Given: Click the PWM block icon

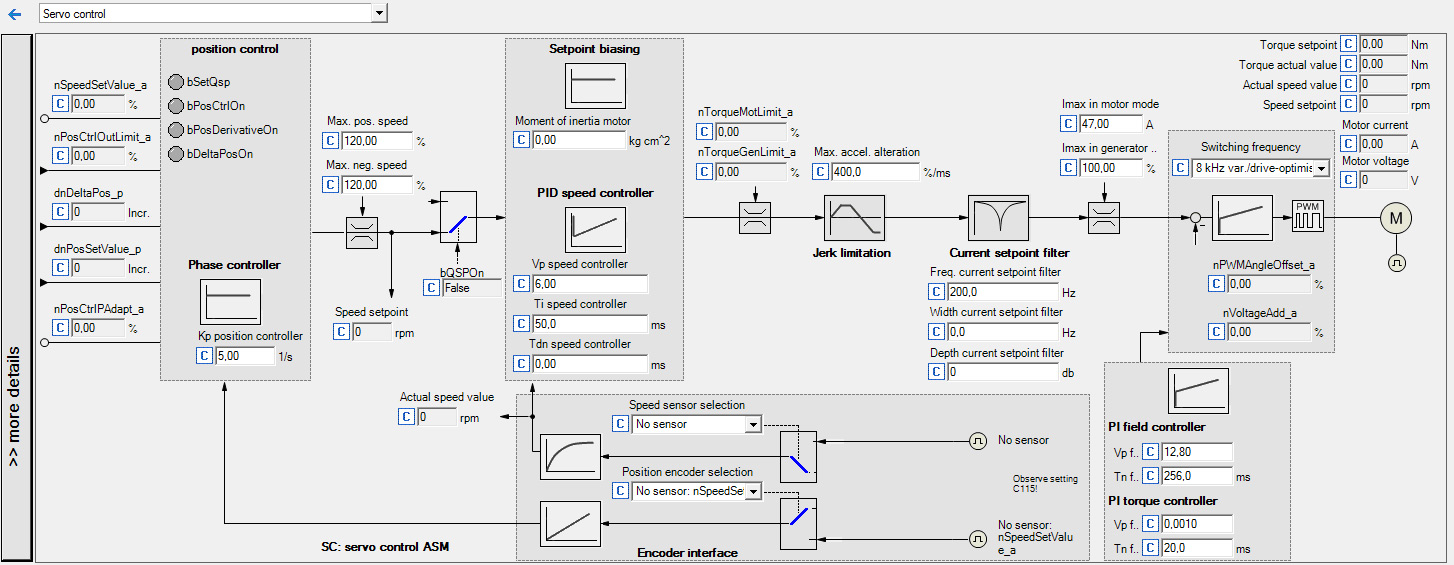Looking at the screenshot, I should pyautogui.click(x=1307, y=216).
